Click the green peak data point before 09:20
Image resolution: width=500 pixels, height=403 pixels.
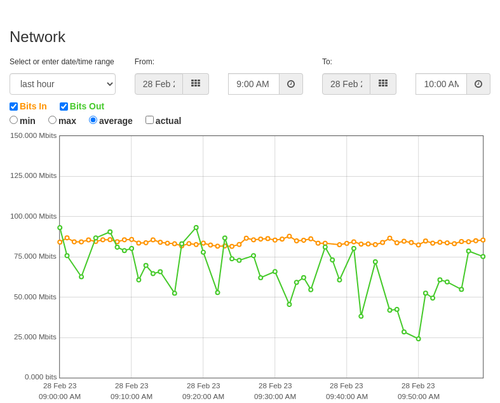point(196,228)
